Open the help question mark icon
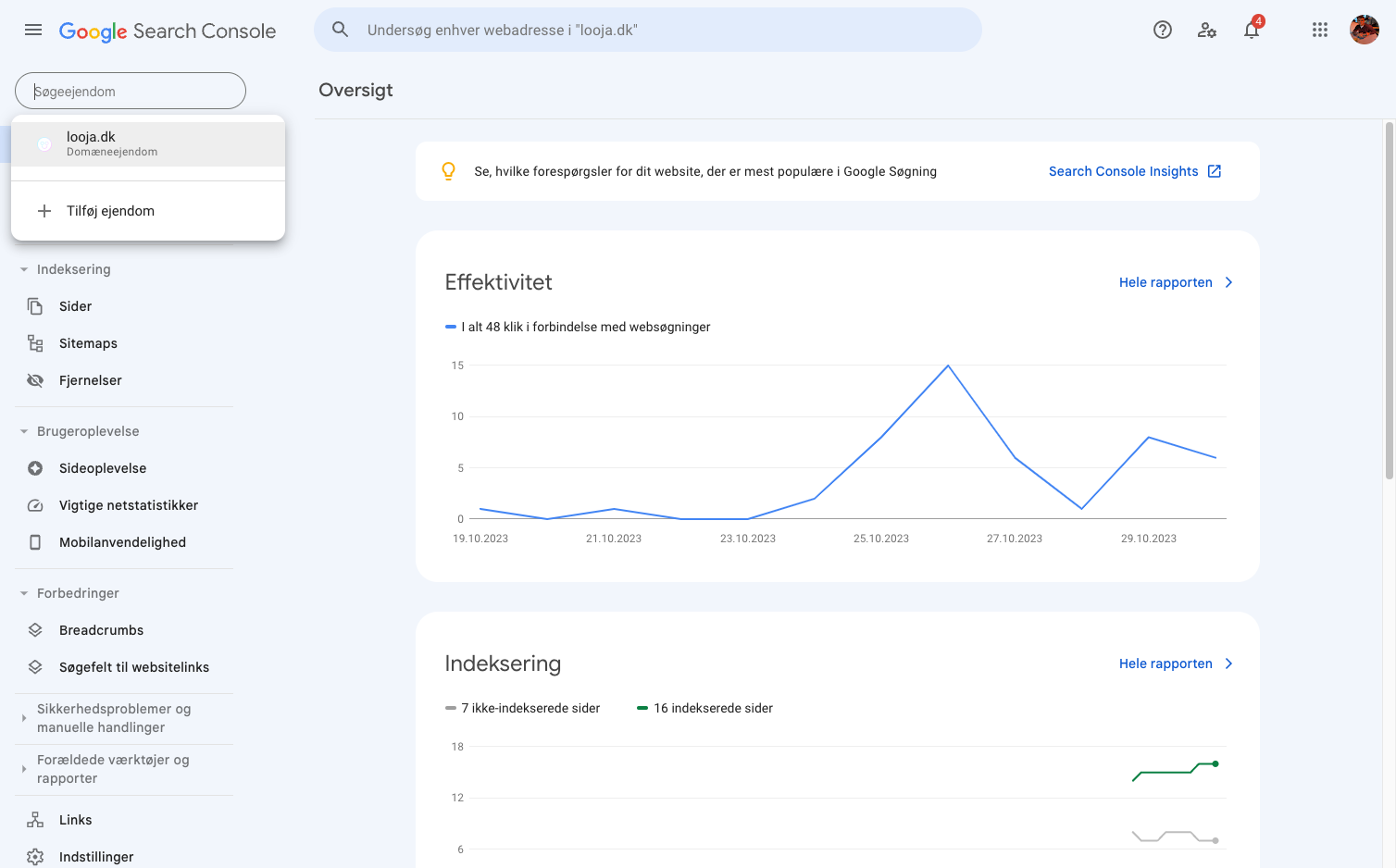Screen dimensions: 1396x868 1163,30
